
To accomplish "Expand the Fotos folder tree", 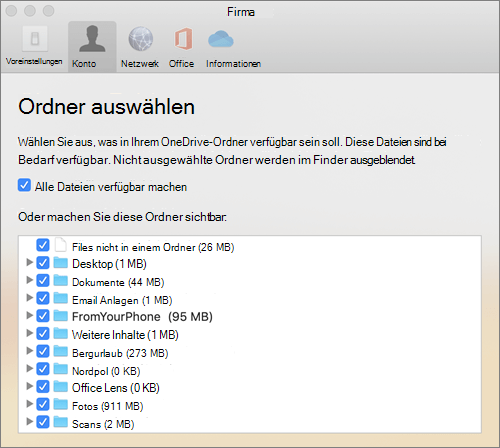I will point(30,404).
